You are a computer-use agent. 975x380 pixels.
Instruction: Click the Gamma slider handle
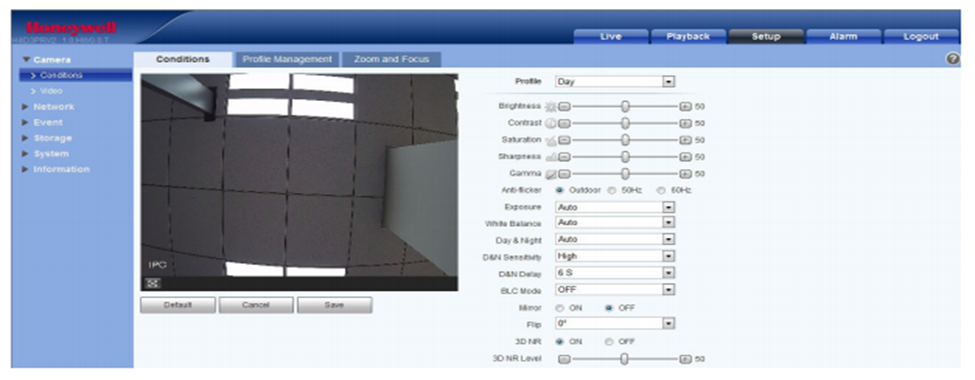(x=626, y=174)
